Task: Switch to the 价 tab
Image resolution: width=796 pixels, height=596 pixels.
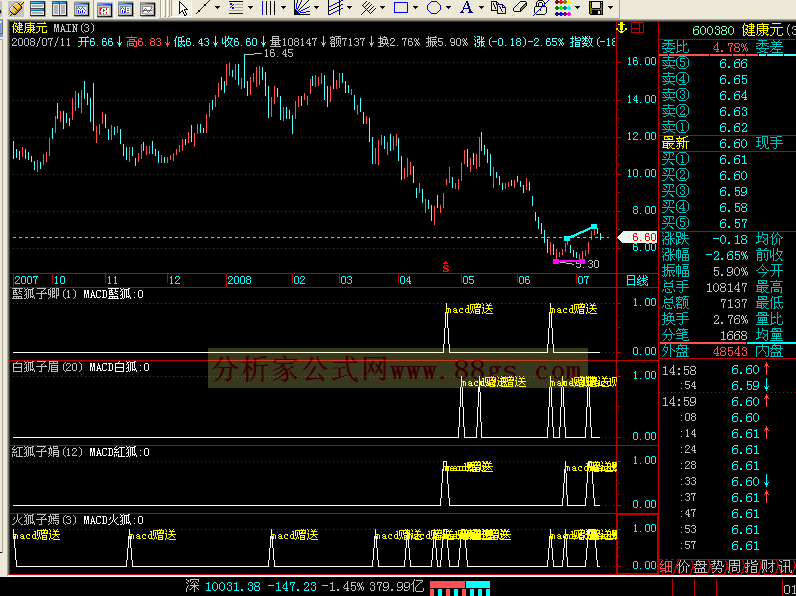Action: (x=684, y=567)
